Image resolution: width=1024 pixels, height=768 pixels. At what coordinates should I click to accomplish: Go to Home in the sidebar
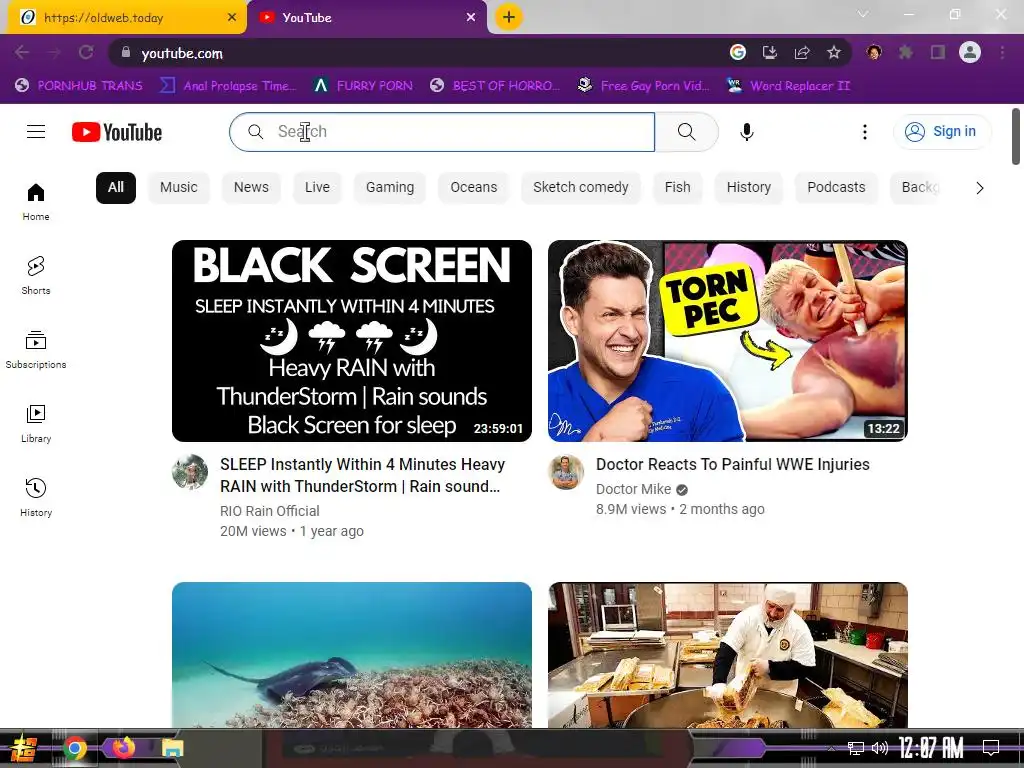[x=36, y=202]
